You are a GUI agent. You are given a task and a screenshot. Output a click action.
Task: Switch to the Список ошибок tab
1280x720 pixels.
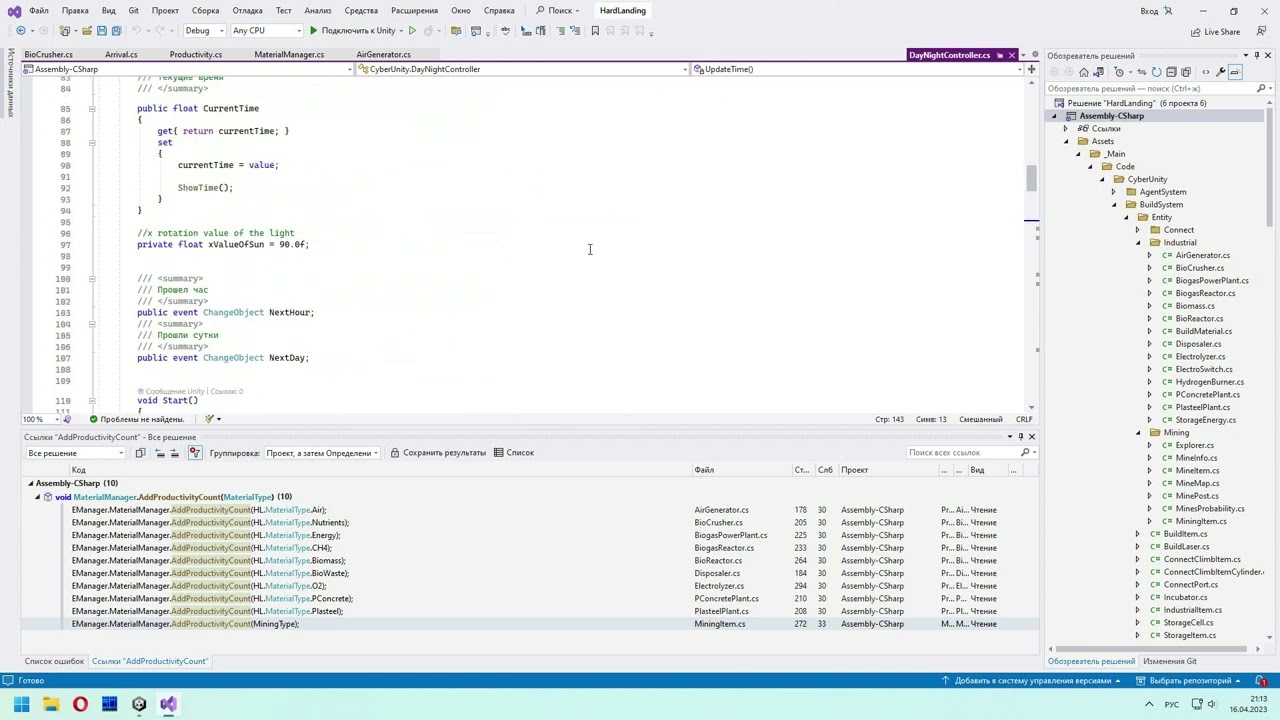click(54, 661)
